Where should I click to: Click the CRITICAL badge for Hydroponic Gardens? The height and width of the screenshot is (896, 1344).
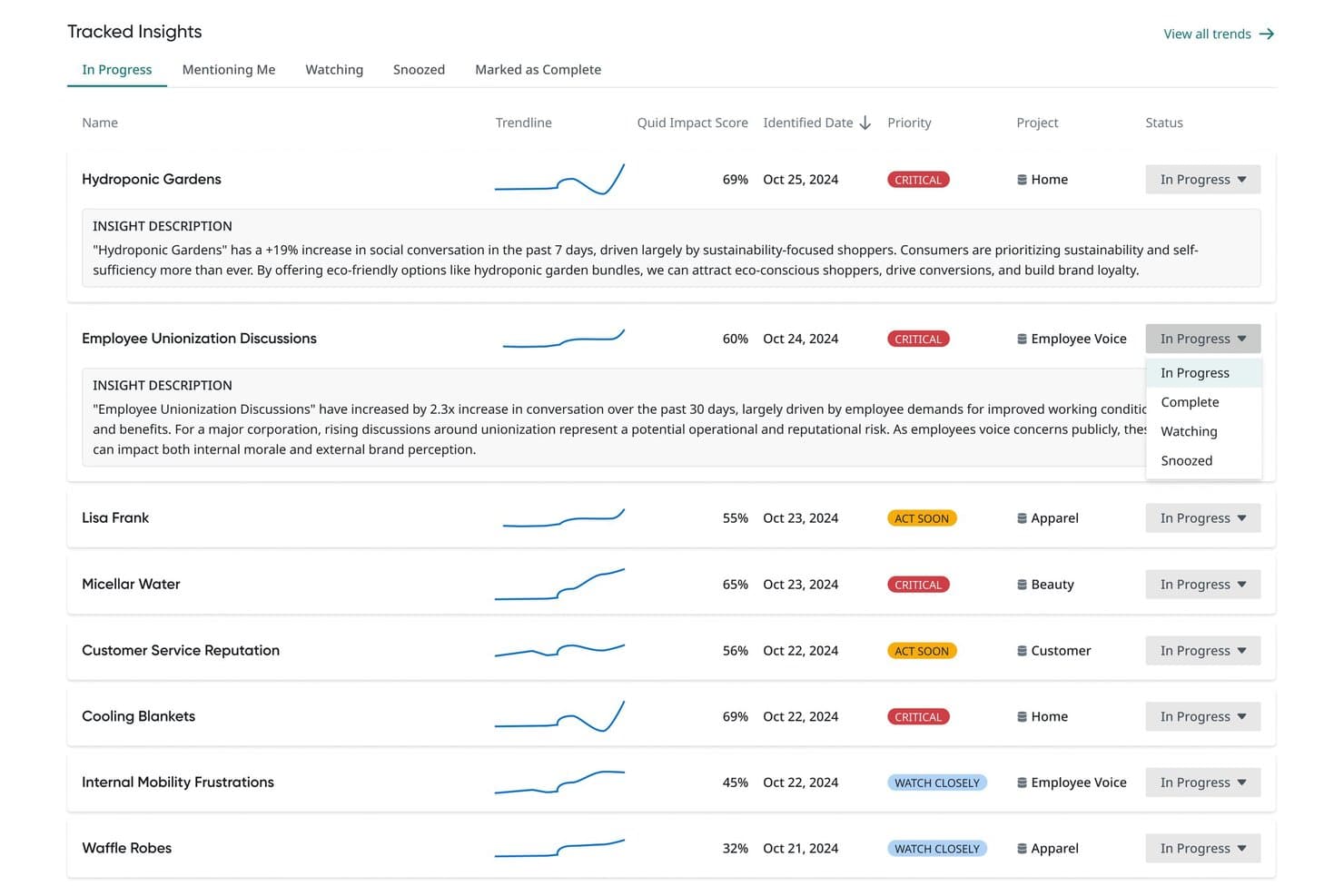tap(918, 180)
